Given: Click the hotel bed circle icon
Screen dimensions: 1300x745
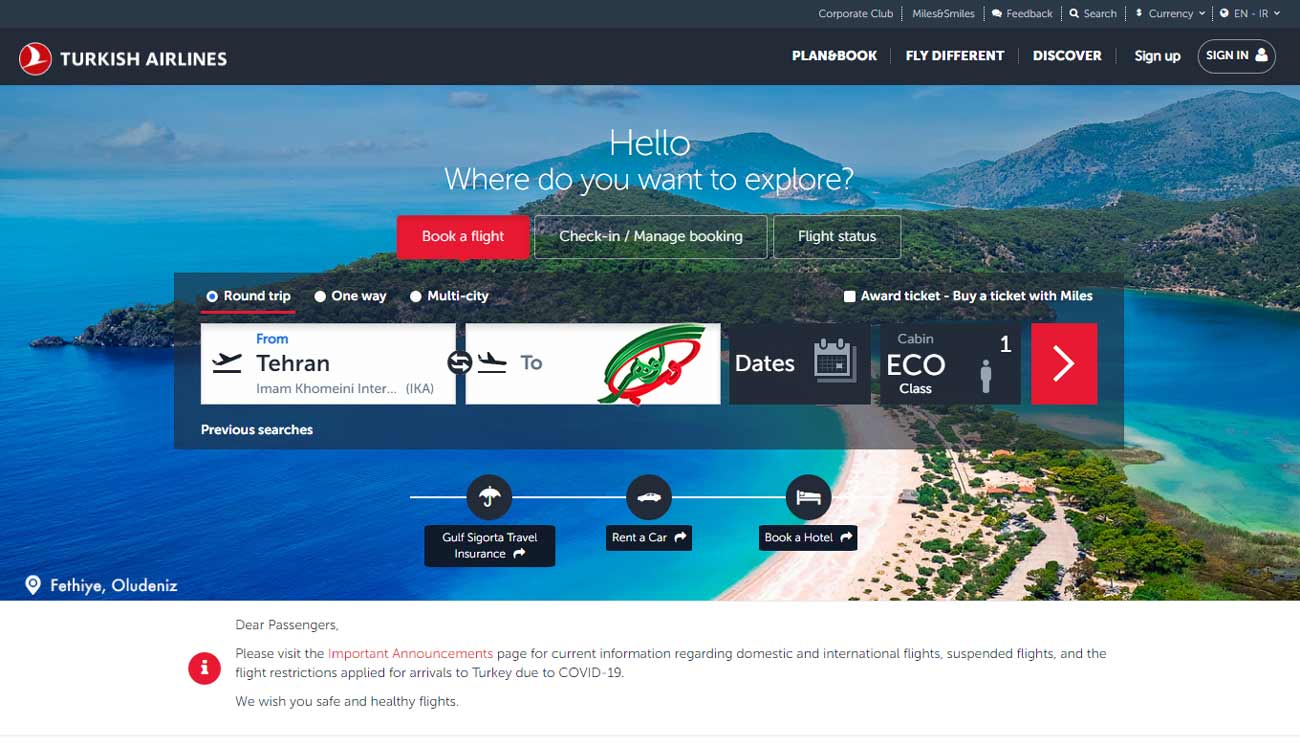Looking at the screenshot, I should pyautogui.click(x=808, y=497).
